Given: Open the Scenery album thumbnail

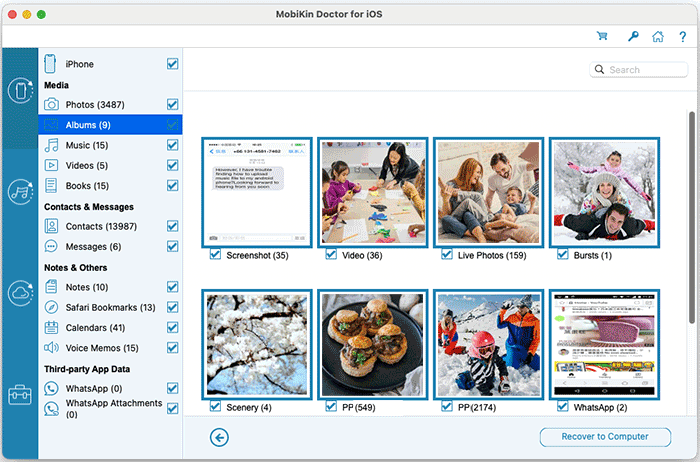Looking at the screenshot, I should [x=257, y=344].
